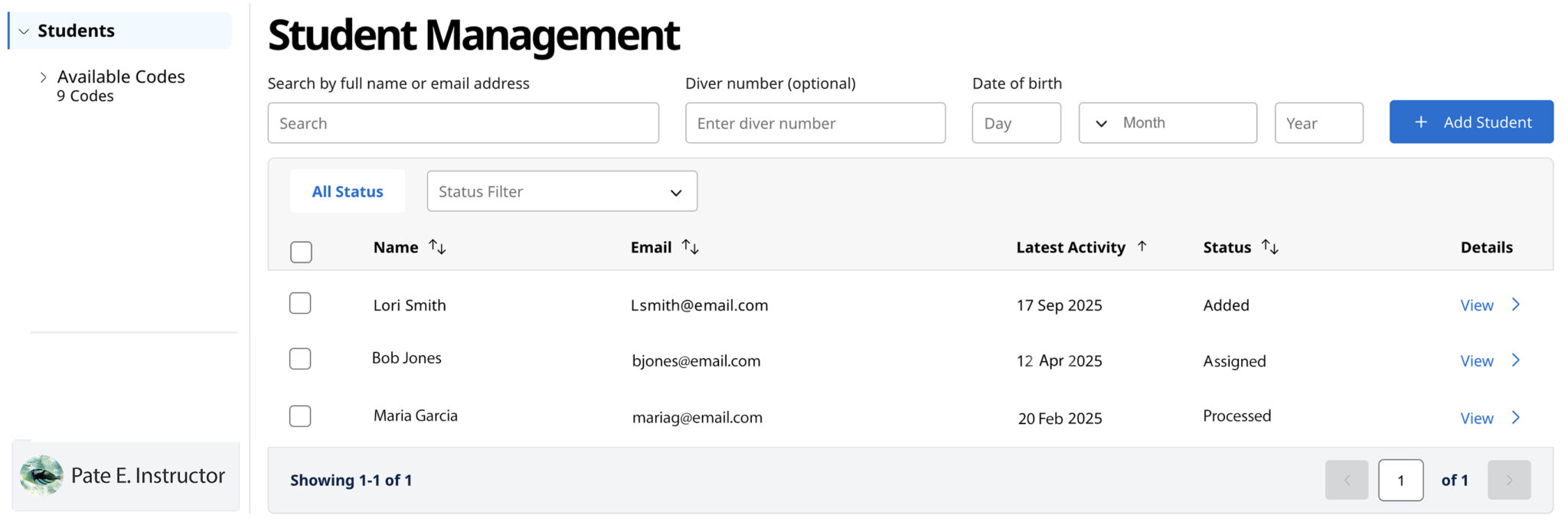
Task: Go to the previous page arrow
Action: tap(1346, 480)
